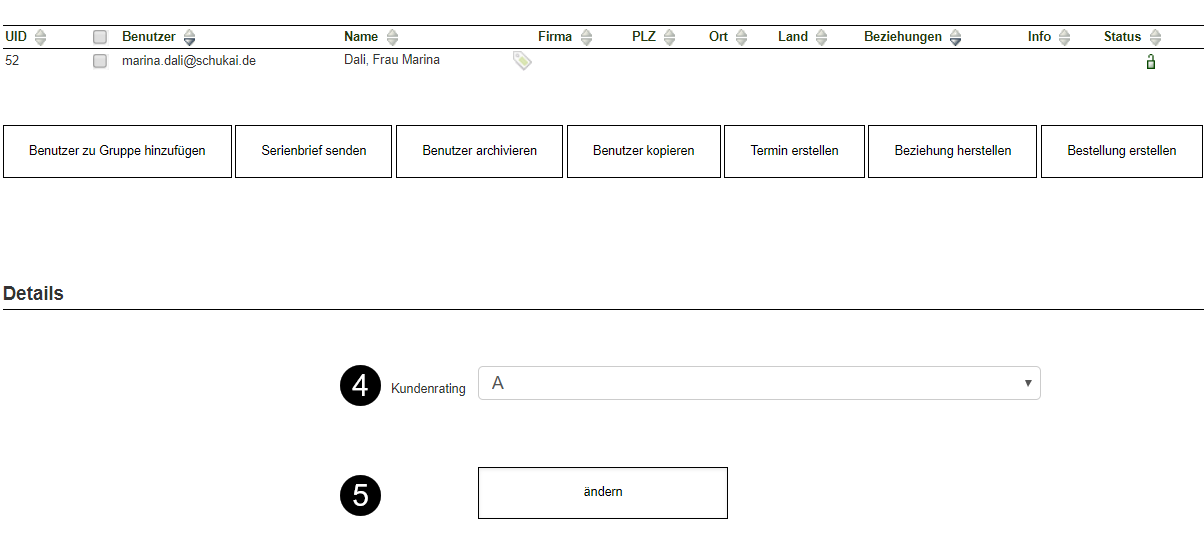Sort the list by Firma
This screenshot has height=550, width=1204.
click(586, 37)
